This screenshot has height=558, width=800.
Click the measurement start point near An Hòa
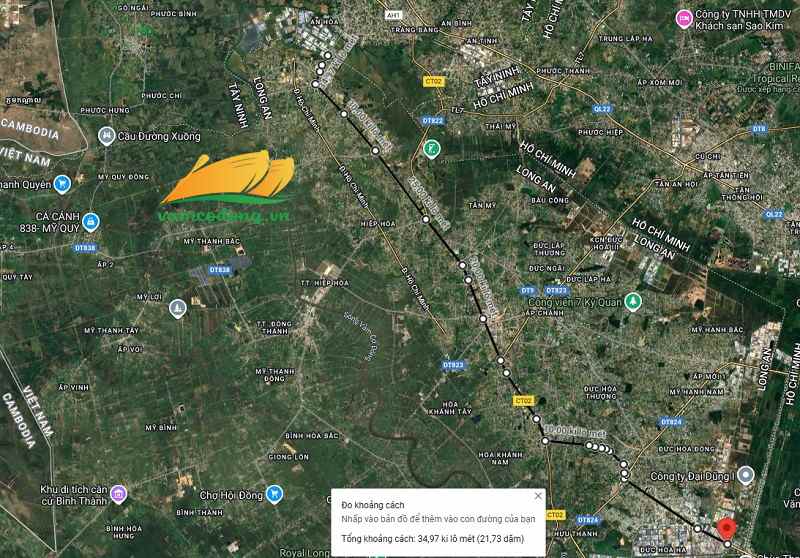[x=328, y=55]
